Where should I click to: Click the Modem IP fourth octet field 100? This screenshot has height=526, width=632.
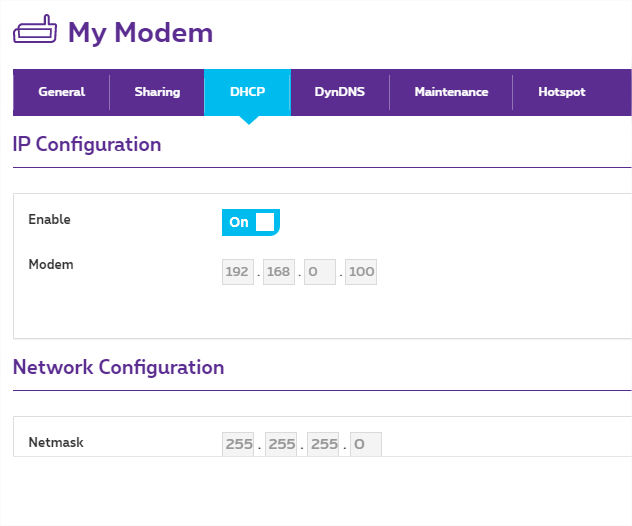pyautogui.click(x=361, y=272)
